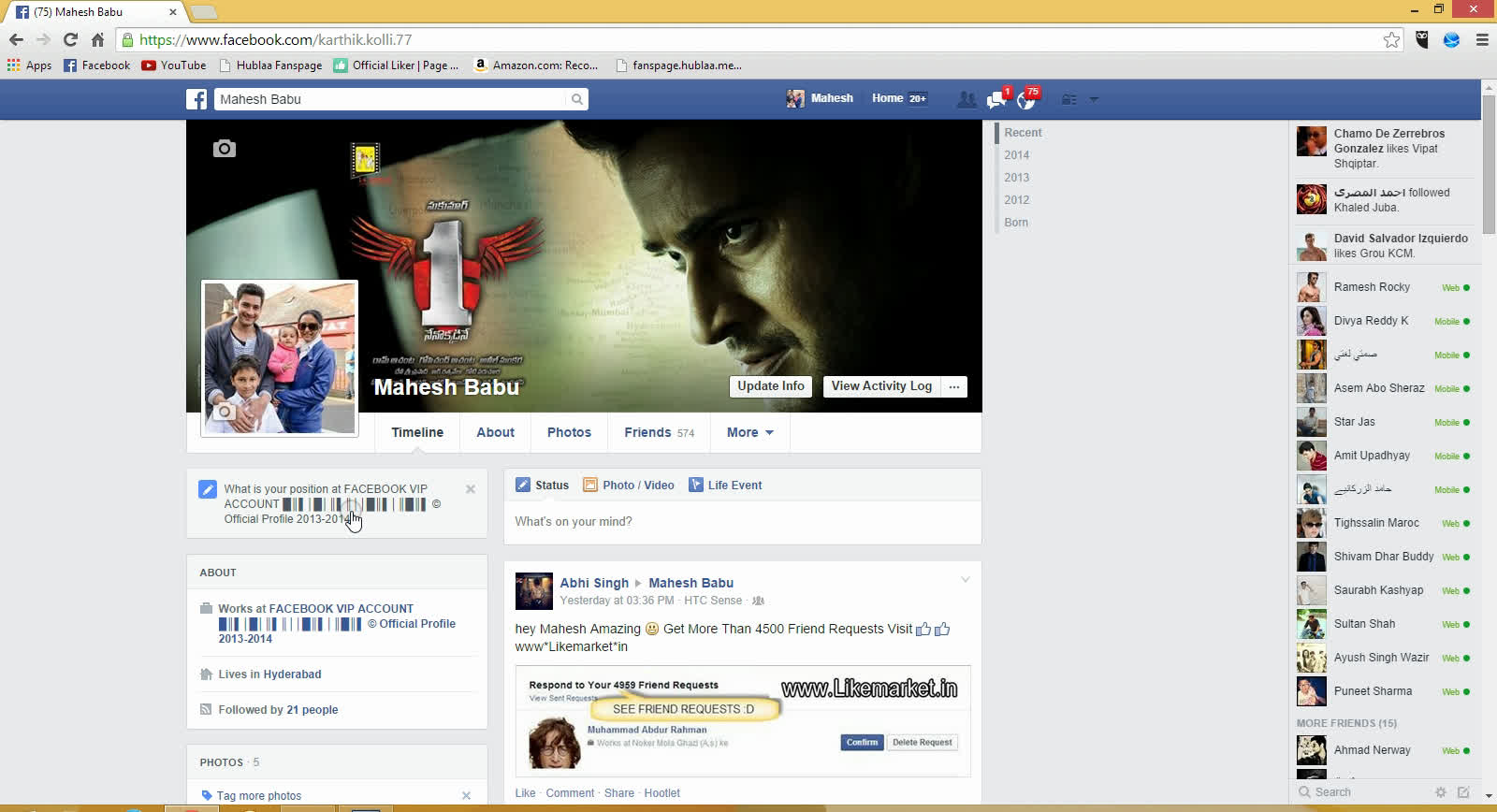Screen dimensions: 1497x812
Task: Dismiss the position suggestion box
Action: point(471,489)
